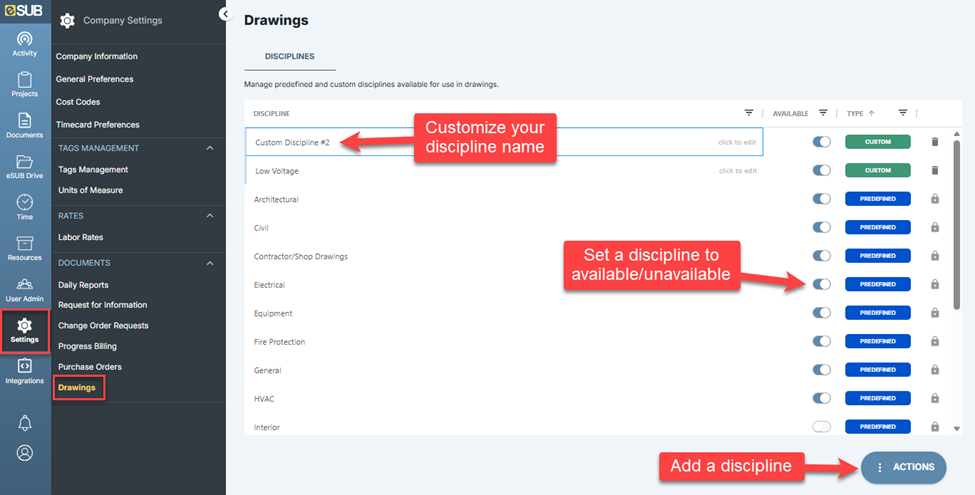Toggle General discipline availability
Image resolution: width=975 pixels, height=495 pixels.
821,370
